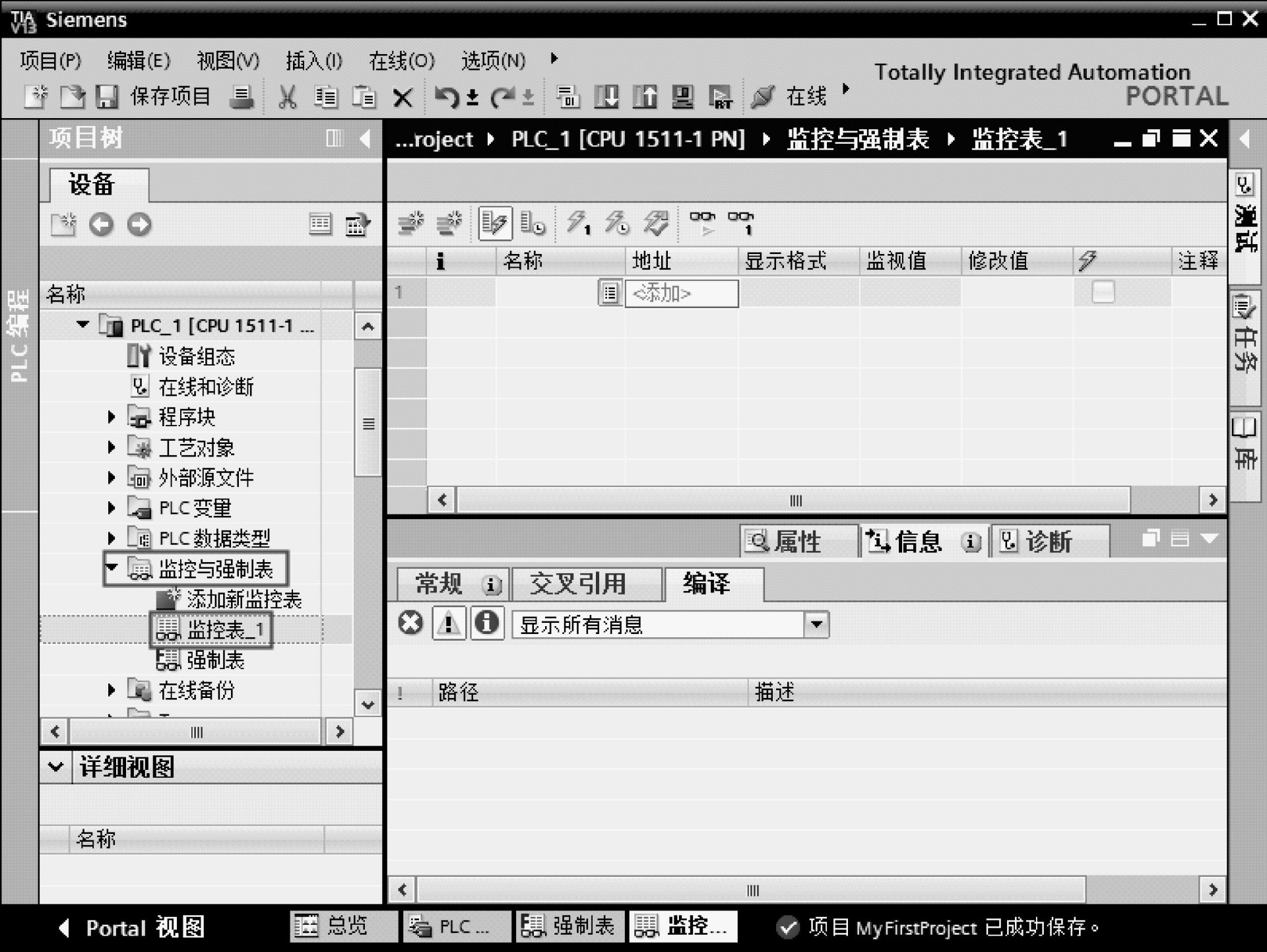Toggle the information messages filter icon

pyautogui.click(x=487, y=623)
